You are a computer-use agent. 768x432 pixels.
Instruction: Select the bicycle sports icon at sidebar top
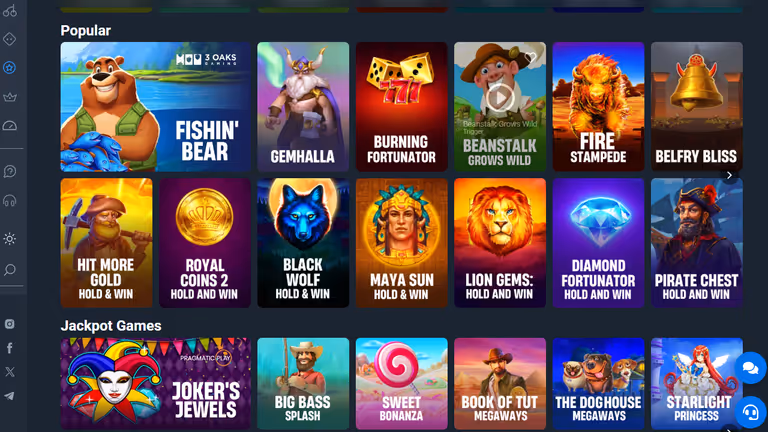[x=10, y=10]
